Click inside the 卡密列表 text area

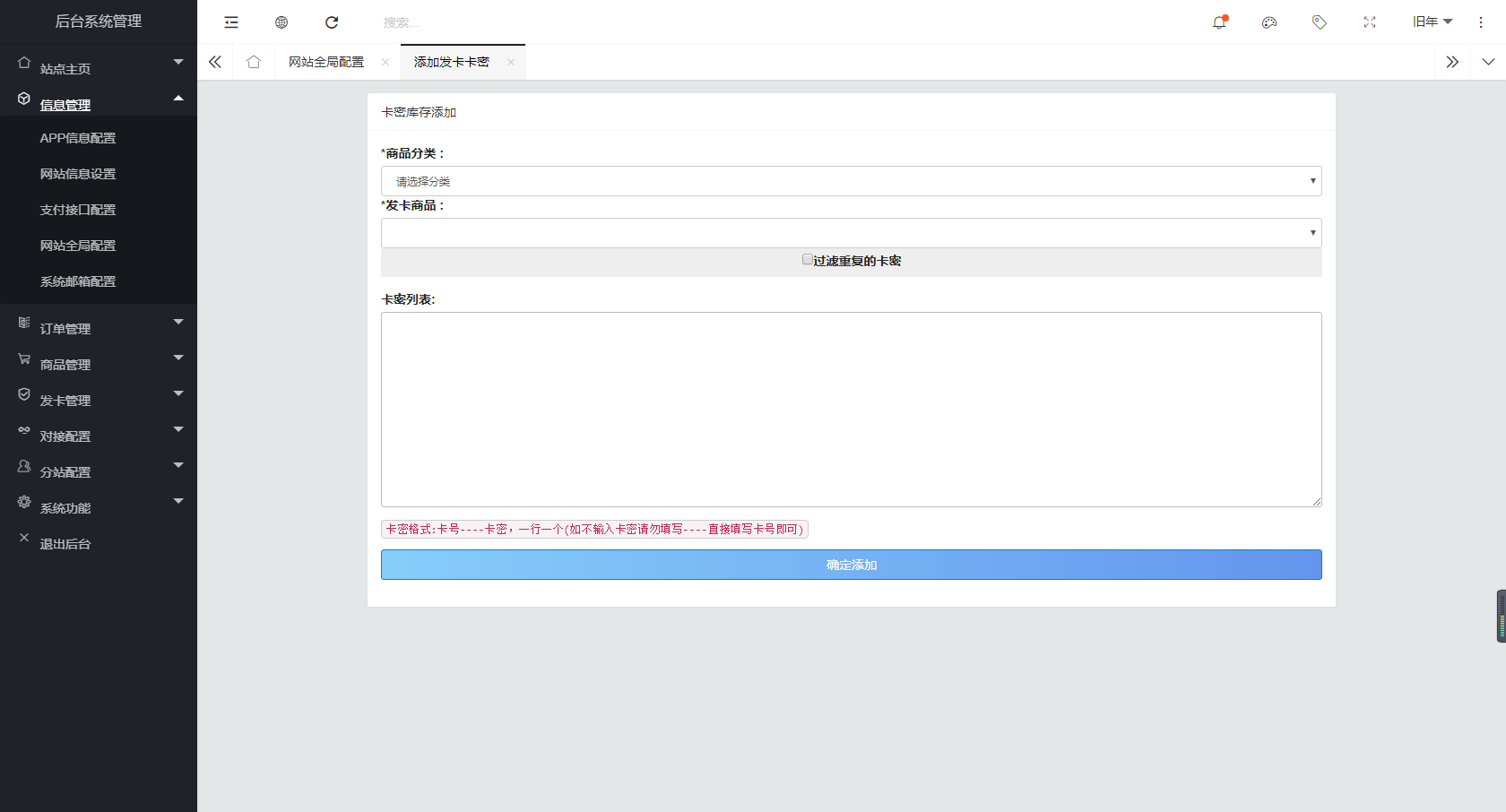coord(851,409)
